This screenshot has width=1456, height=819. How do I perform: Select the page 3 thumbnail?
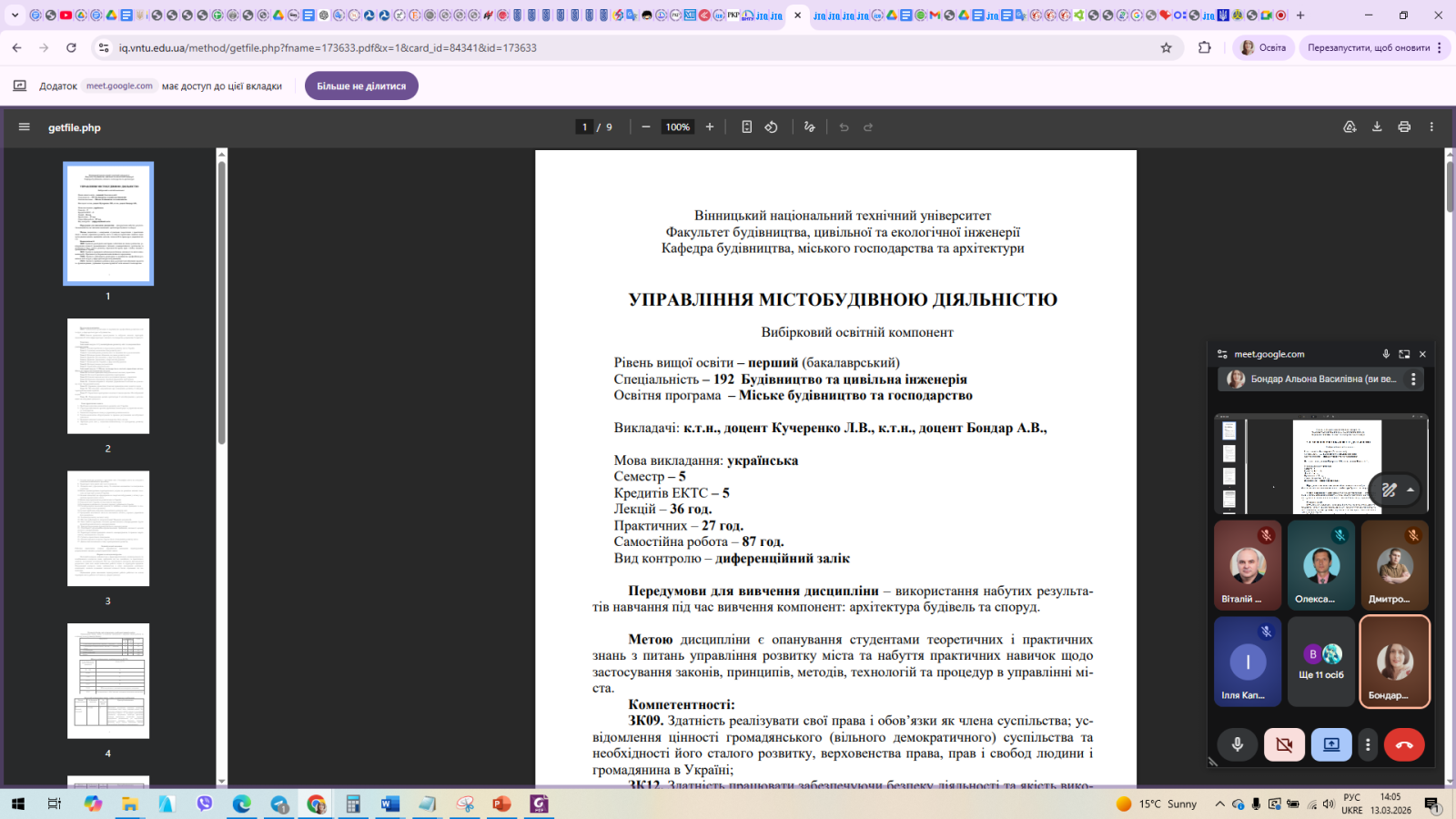[x=108, y=529]
